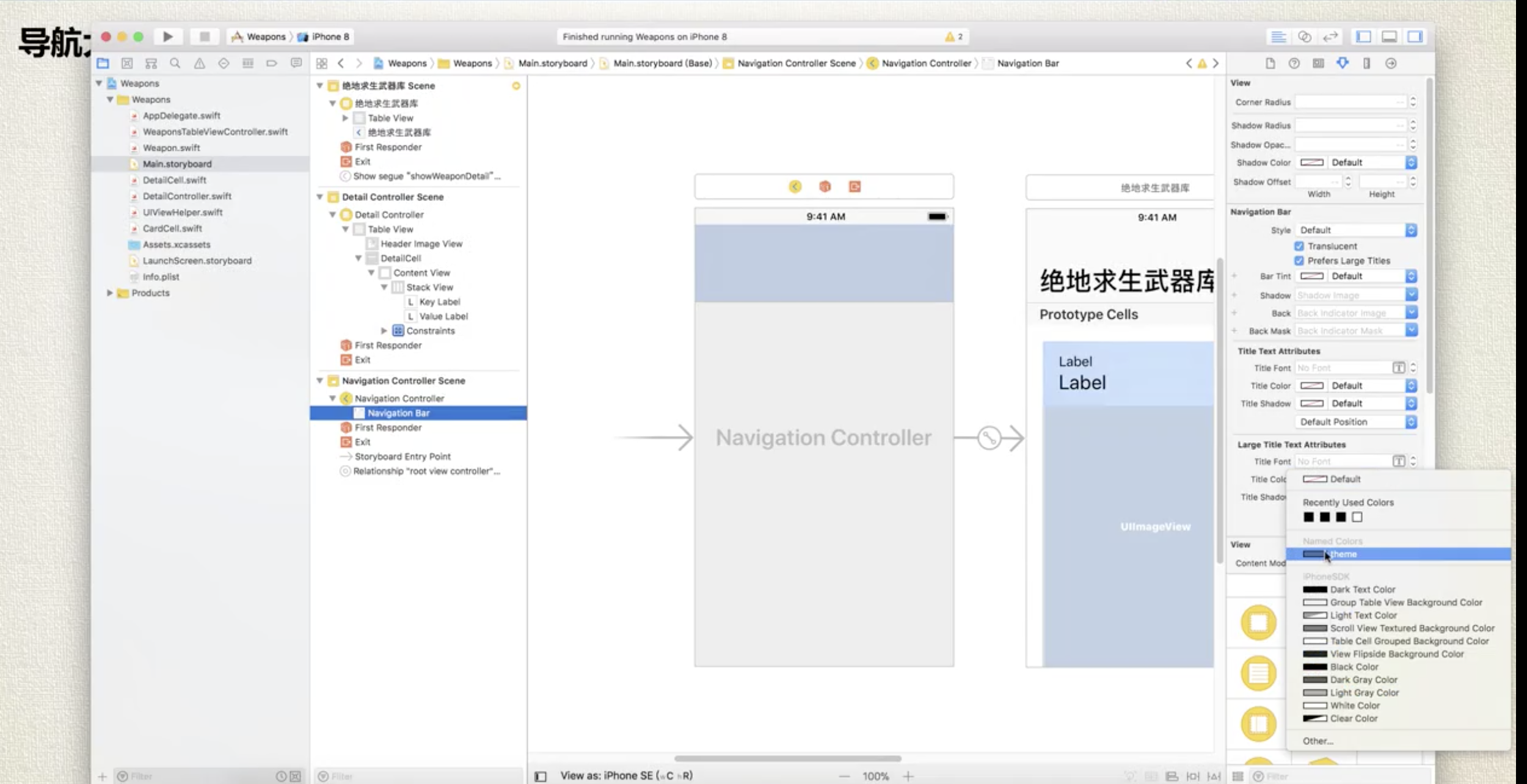Select Clear Color in color menu

click(1399, 718)
